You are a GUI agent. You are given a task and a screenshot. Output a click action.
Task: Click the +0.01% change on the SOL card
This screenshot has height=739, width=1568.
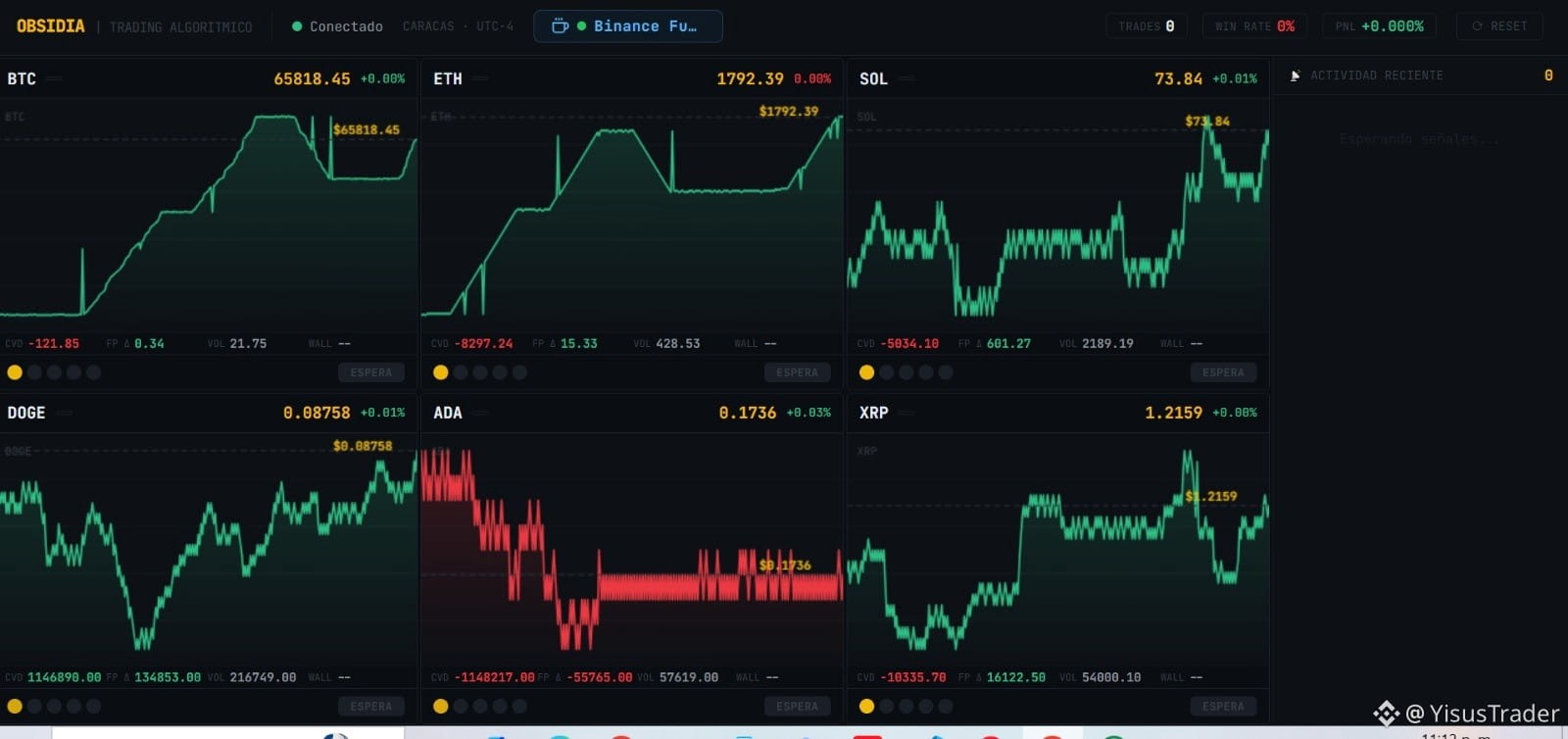point(1235,78)
